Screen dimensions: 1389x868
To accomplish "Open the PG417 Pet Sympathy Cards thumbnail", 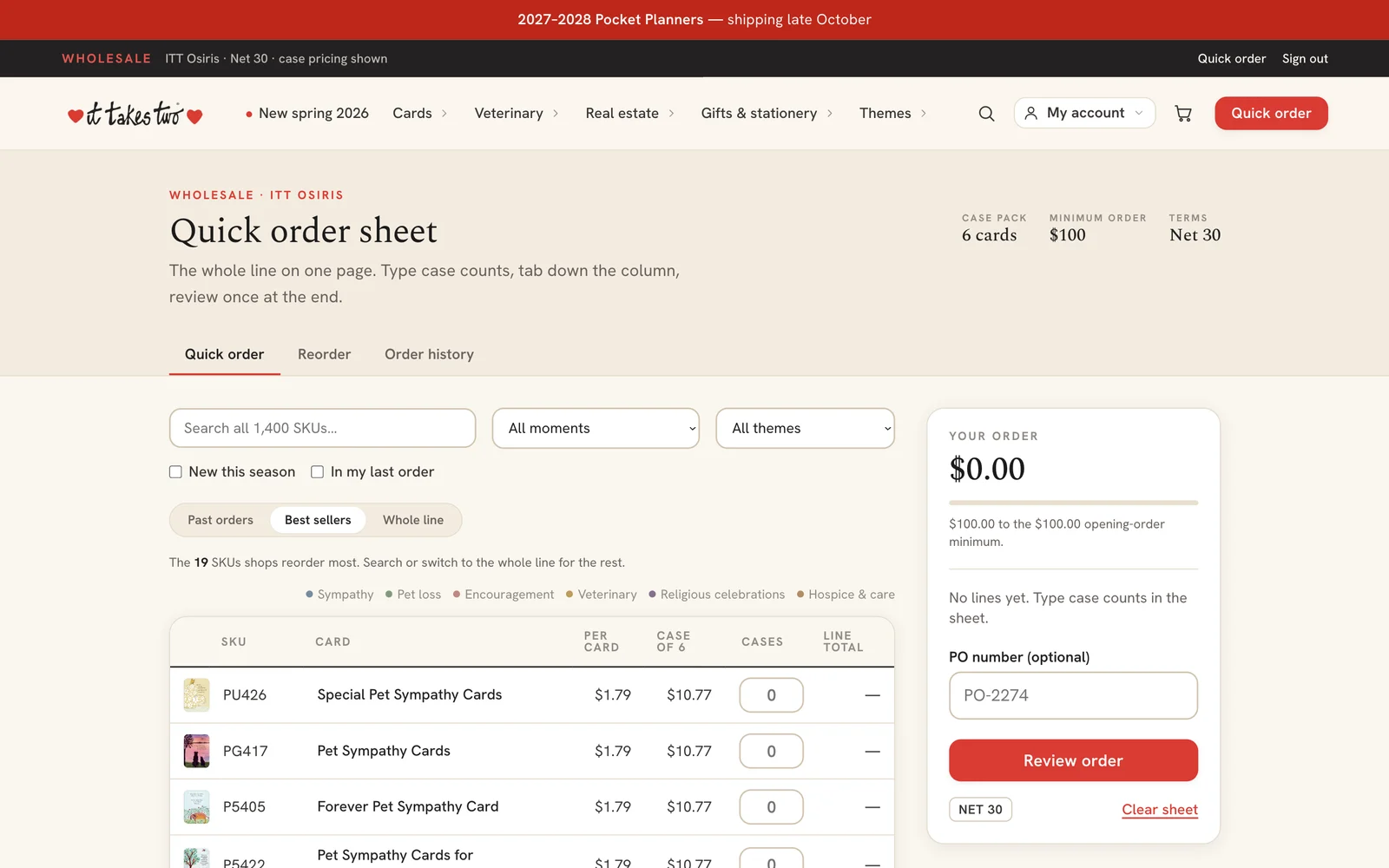I will click(196, 751).
